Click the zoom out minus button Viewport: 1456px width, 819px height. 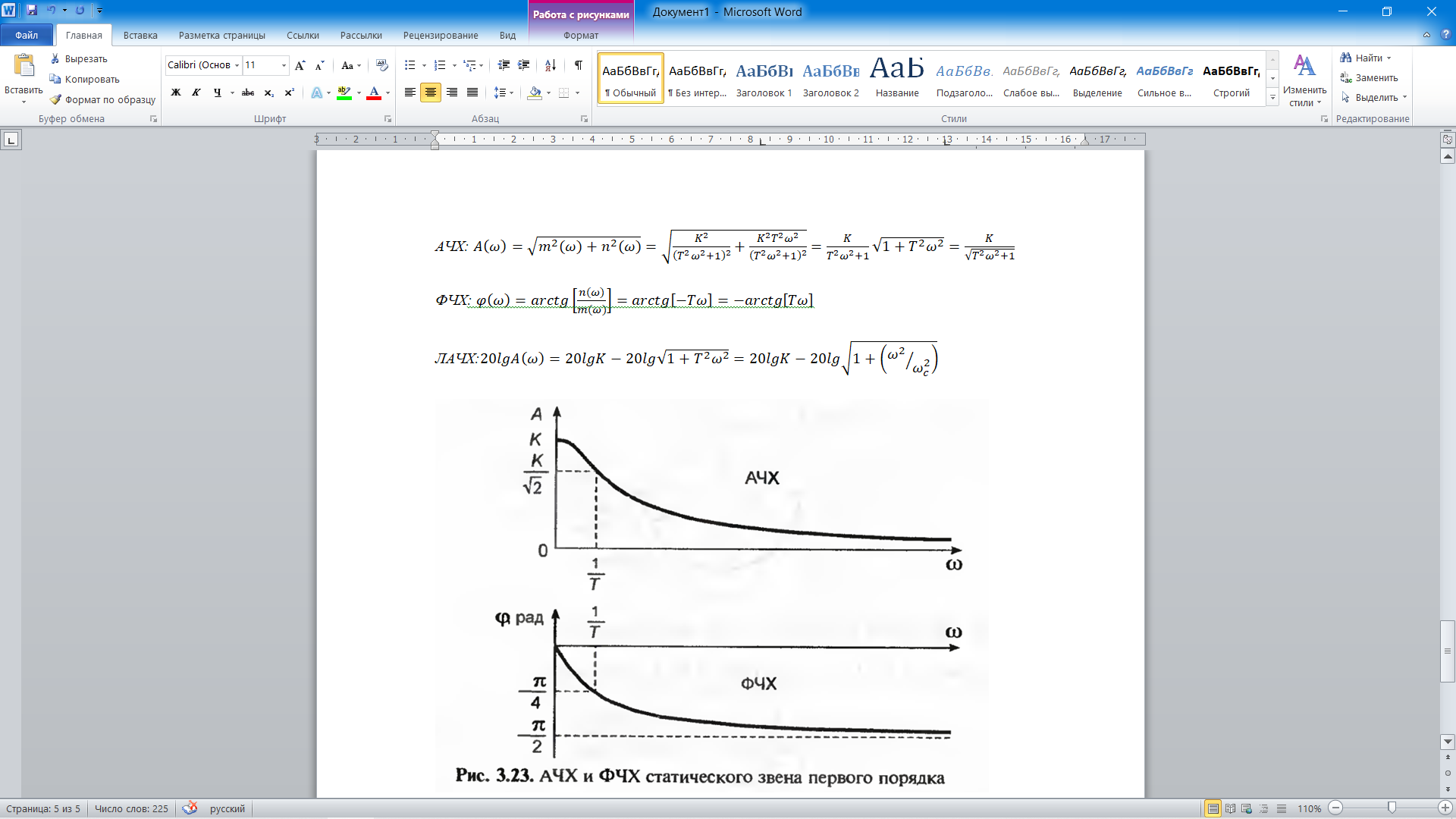pos(1336,808)
